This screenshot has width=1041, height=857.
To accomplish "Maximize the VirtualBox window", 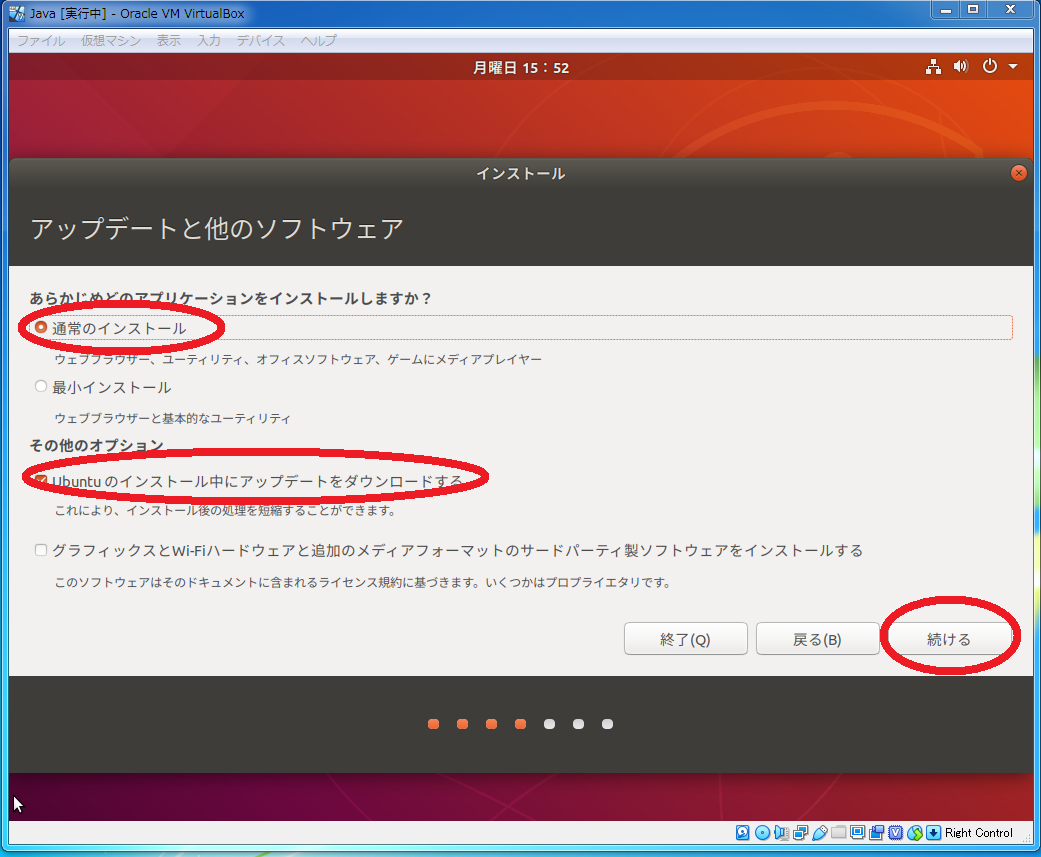I will point(973,10).
